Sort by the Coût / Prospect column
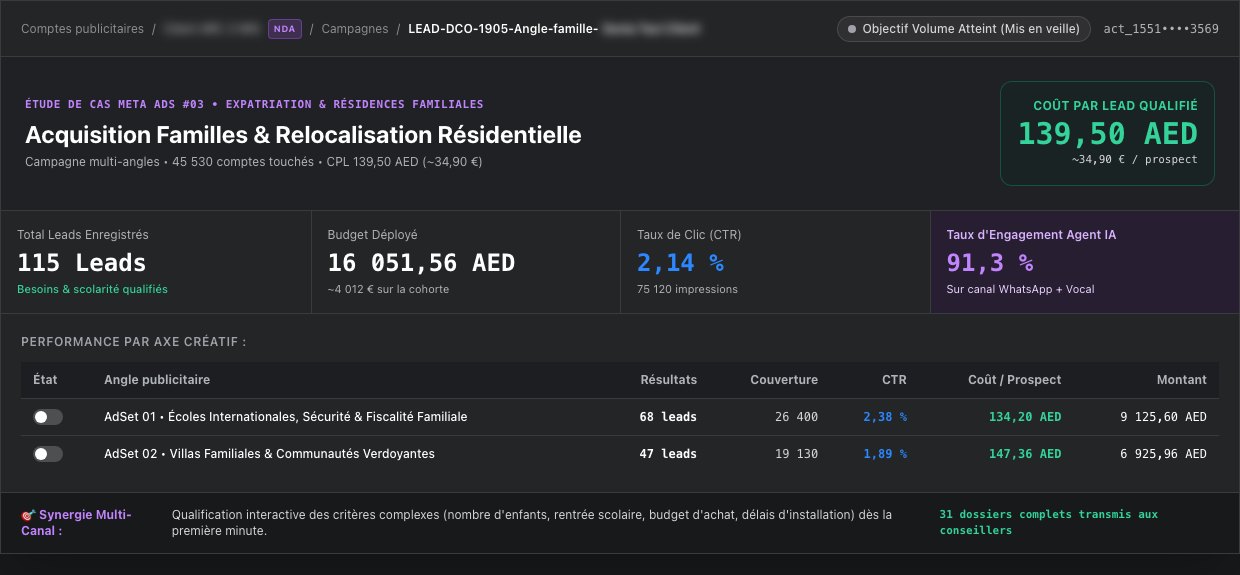1240x575 pixels. tap(1015, 380)
